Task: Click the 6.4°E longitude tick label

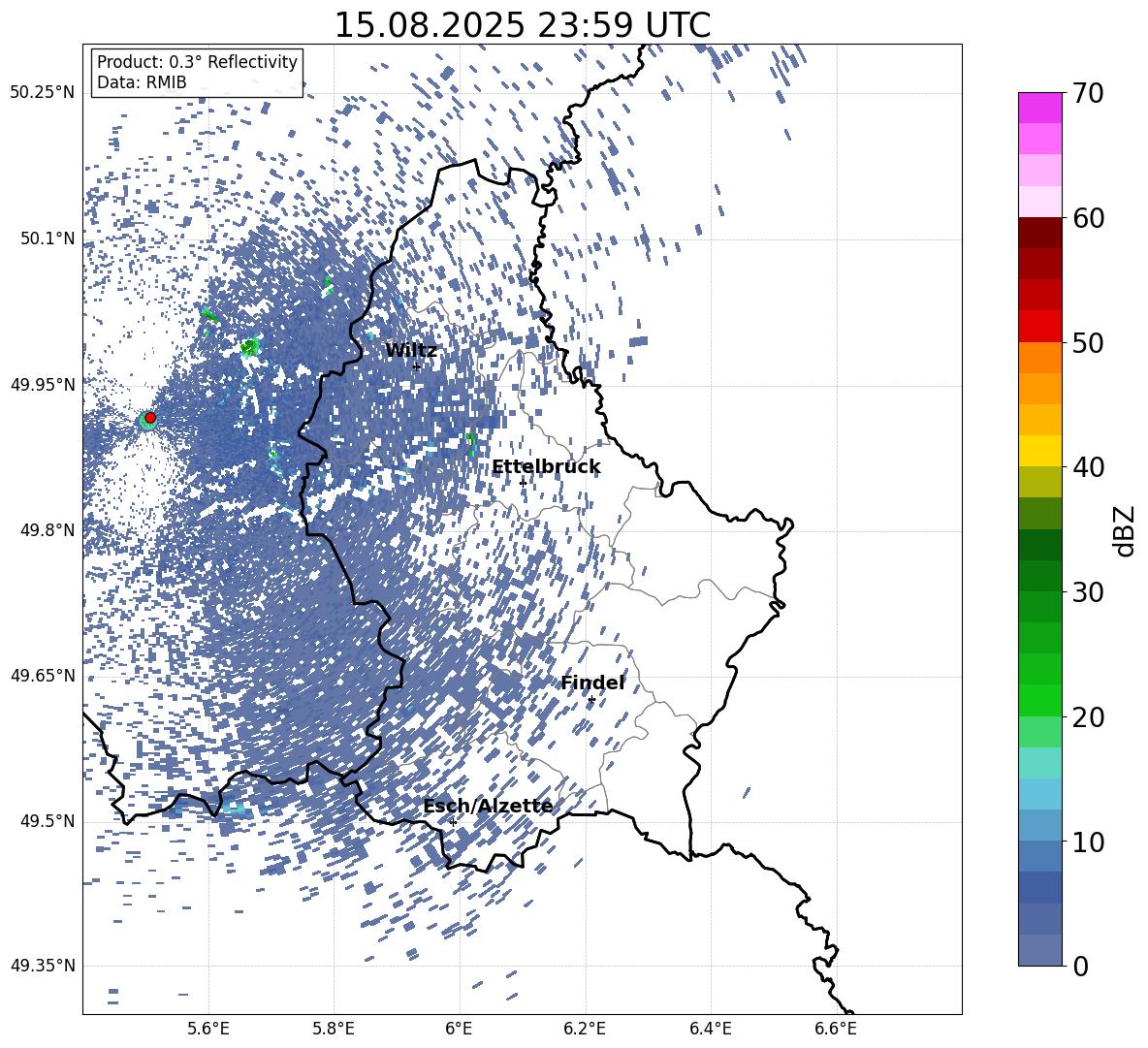Action: tap(710, 1029)
